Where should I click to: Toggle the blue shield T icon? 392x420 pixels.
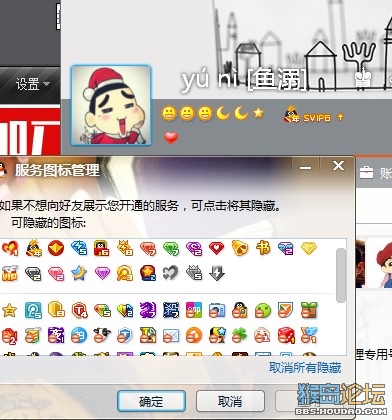coord(125,335)
